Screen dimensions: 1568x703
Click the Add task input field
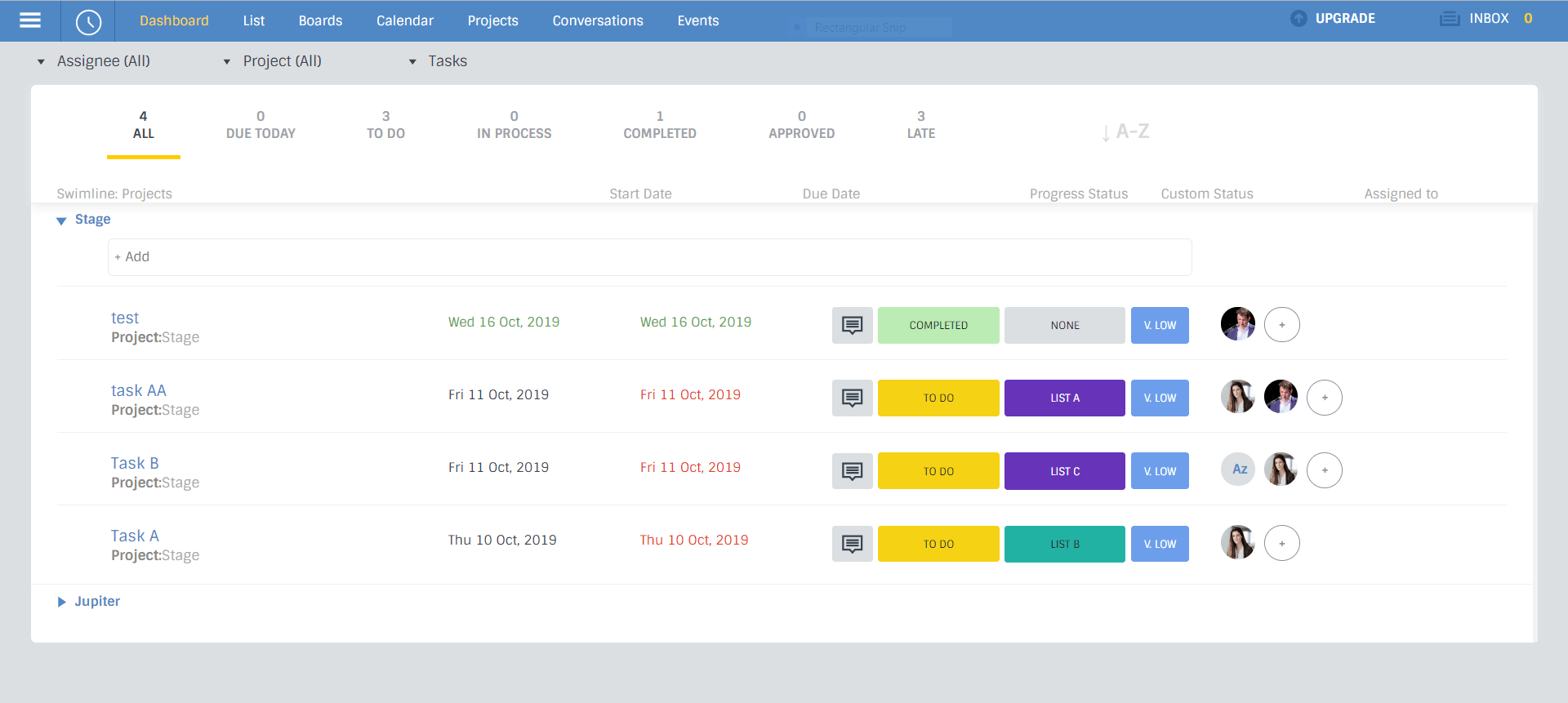click(649, 257)
